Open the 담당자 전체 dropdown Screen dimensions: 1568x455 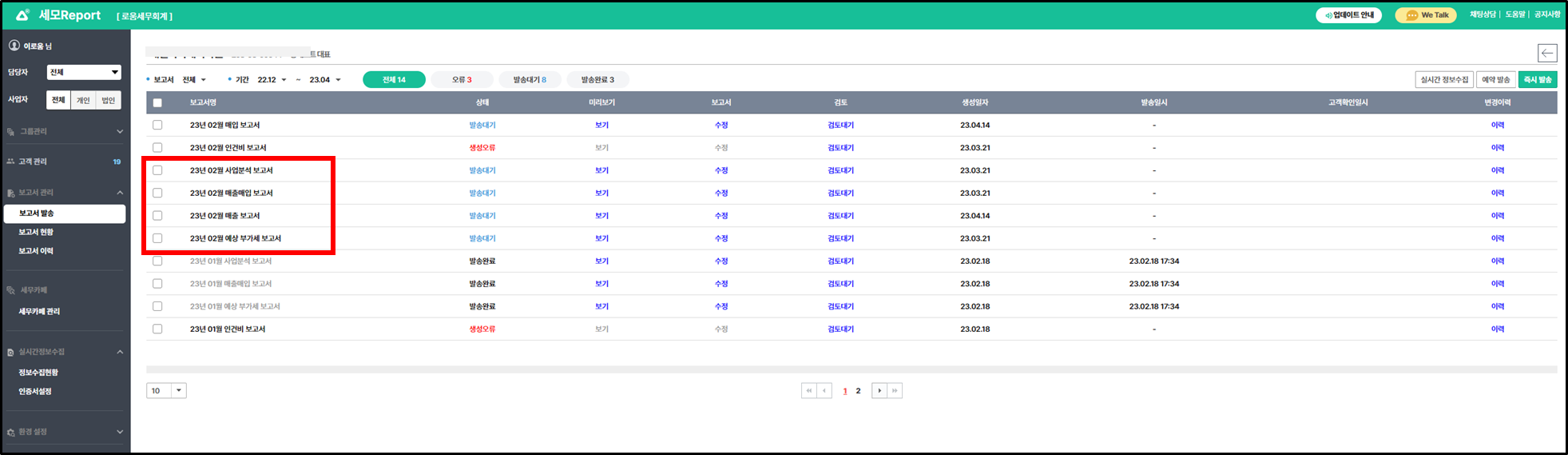[84, 73]
